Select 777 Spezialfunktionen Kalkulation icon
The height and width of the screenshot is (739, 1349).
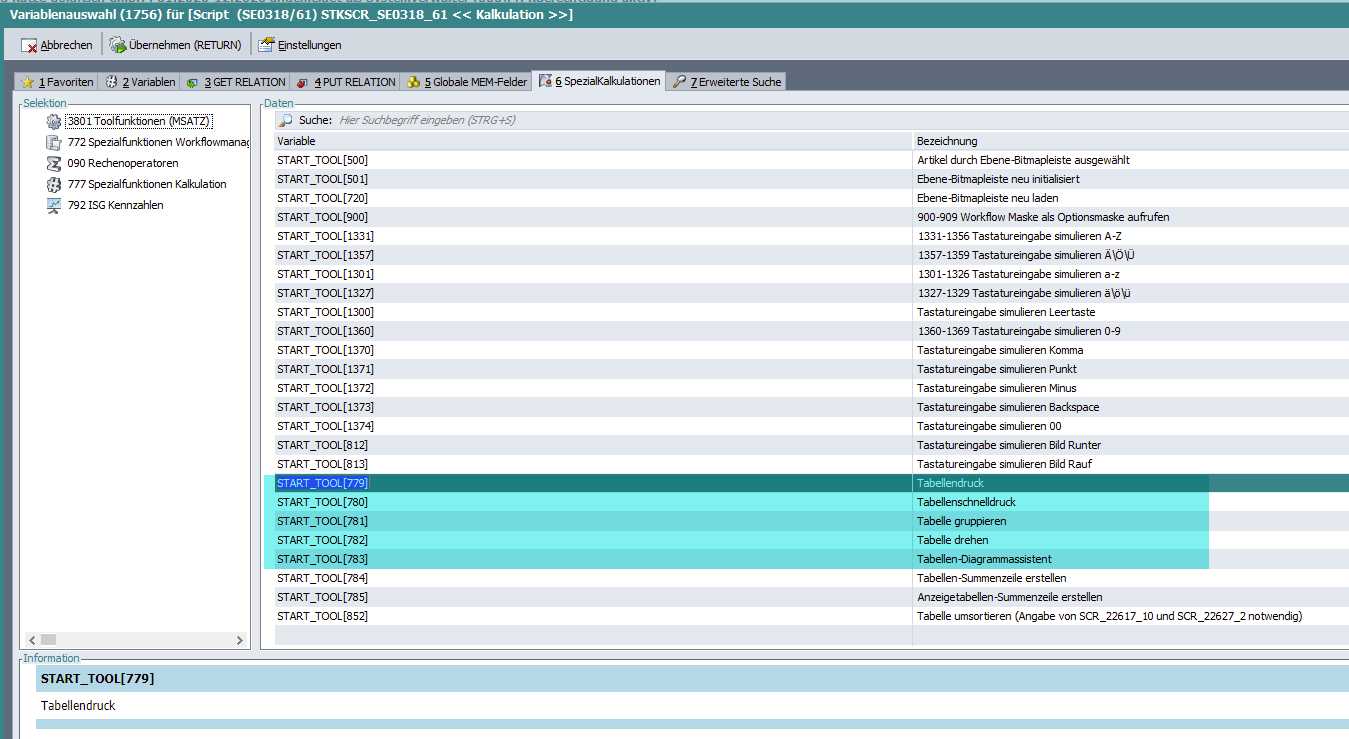click(x=54, y=184)
